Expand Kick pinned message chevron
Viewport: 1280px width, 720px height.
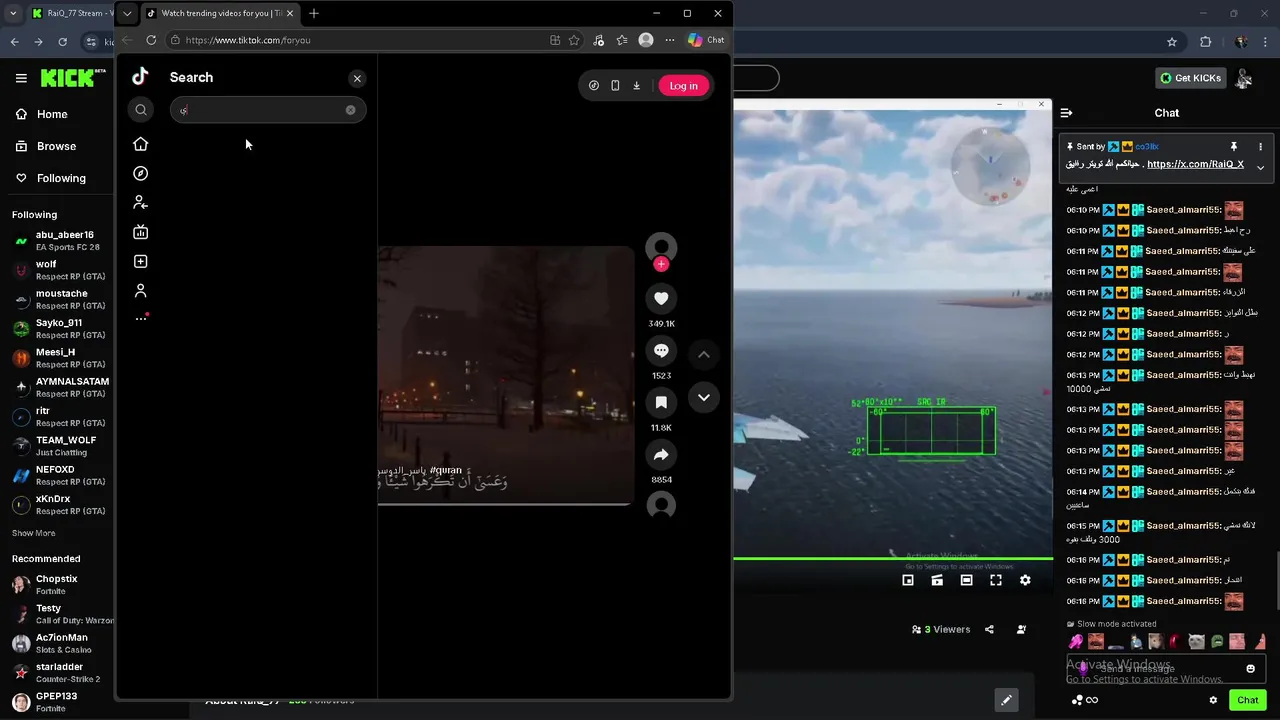(x=1260, y=168)
